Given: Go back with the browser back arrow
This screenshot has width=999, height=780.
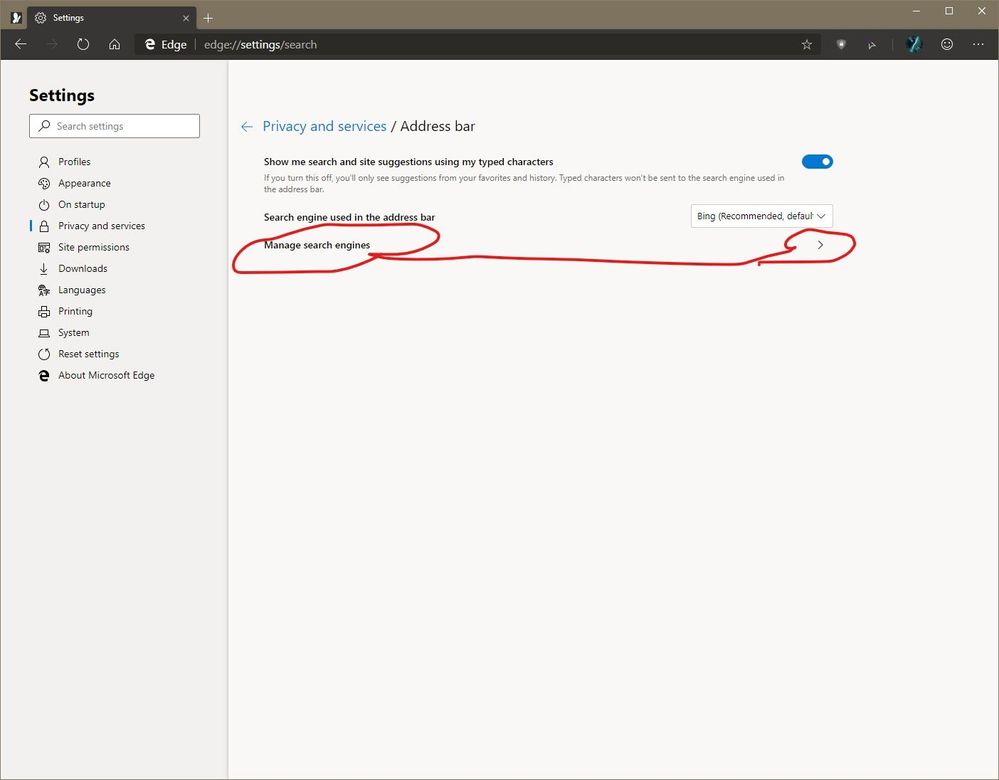Looking at the screenshot, I should point(20,44).
